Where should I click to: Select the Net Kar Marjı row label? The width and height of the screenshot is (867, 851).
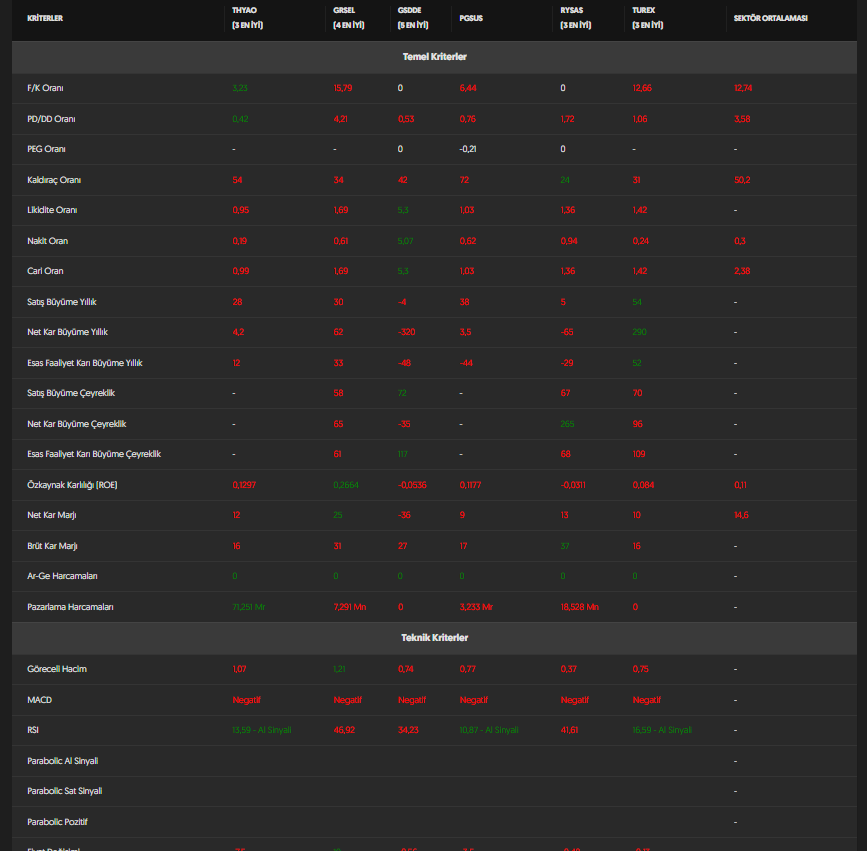click(52, 515)
